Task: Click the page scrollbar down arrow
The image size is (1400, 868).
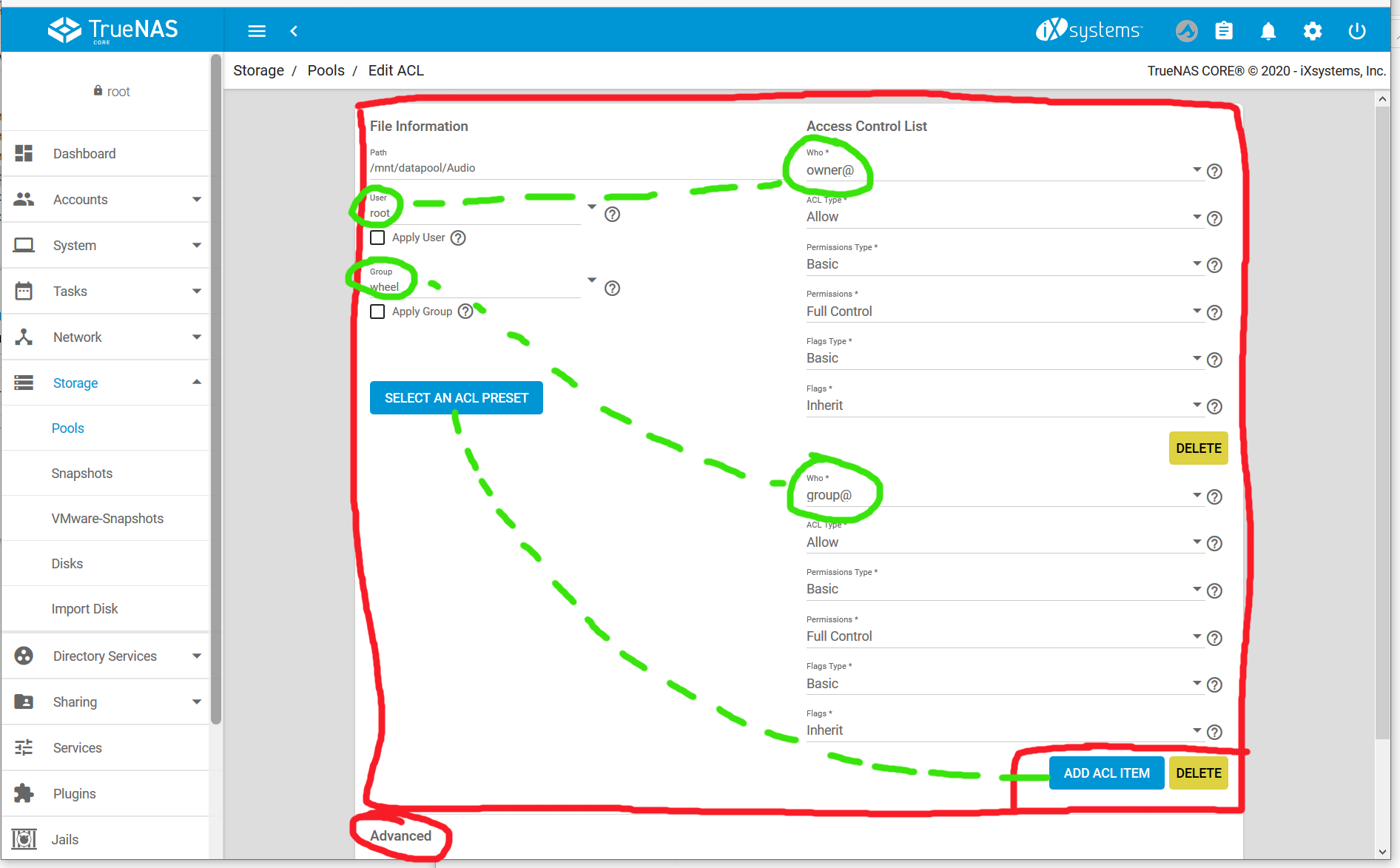Action: [1382, 852]
